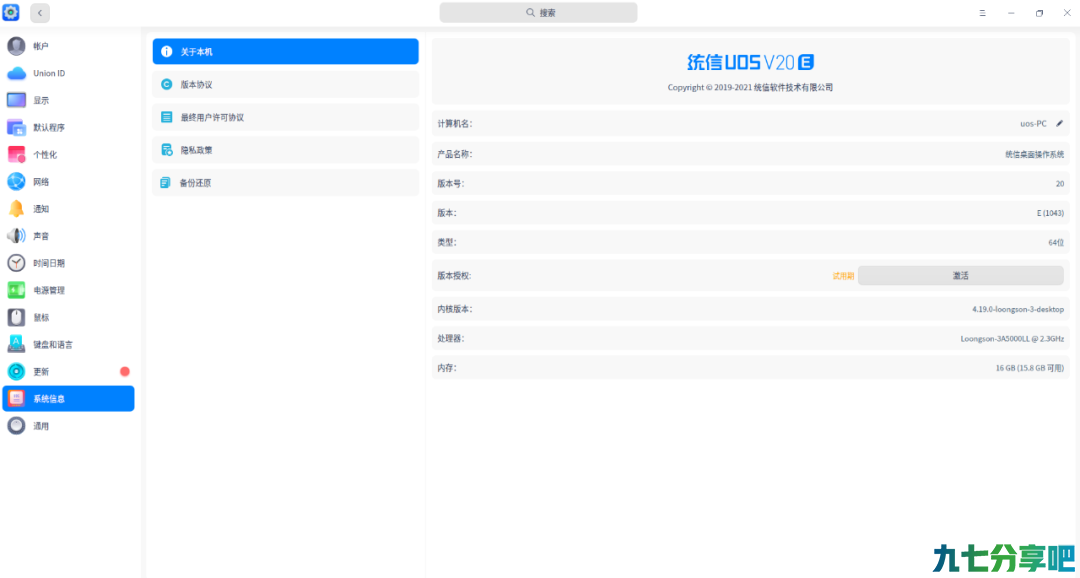Click the 统信桌面操作系统 product name value
The width and height of the screenshot is (1080, 578).
(1035, 154)
